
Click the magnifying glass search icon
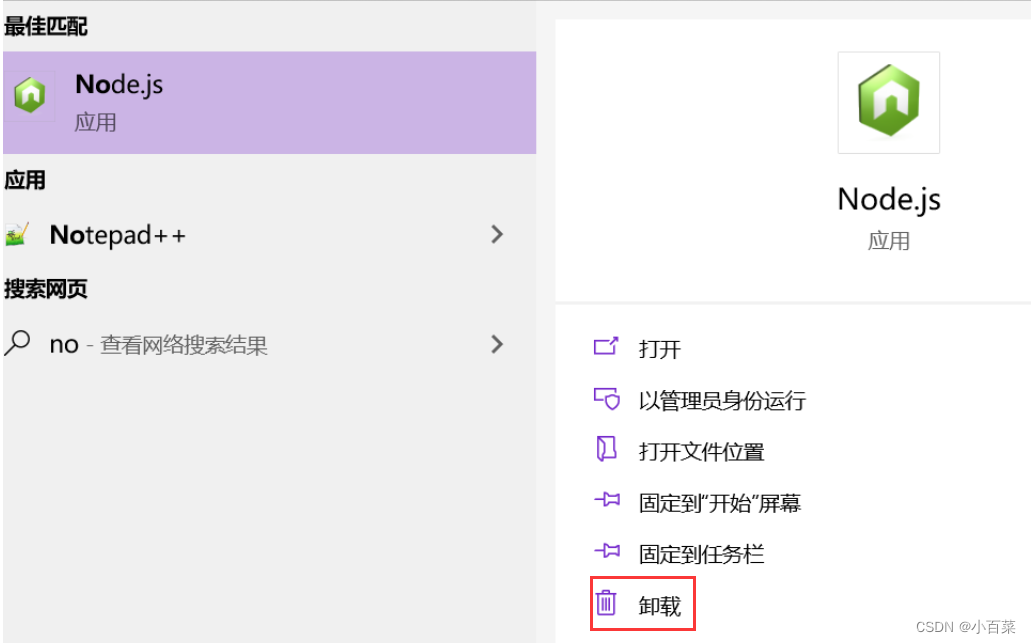[x=18, y=343]
